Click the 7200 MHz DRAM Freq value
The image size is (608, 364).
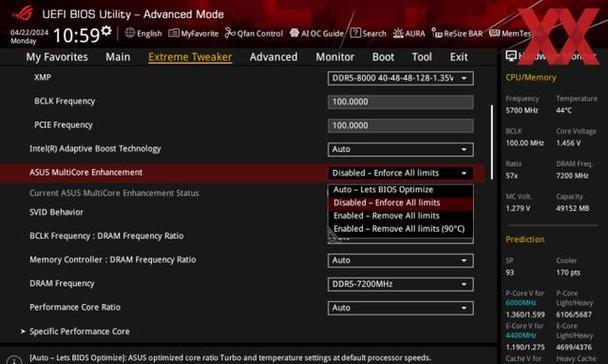point(572,176)
